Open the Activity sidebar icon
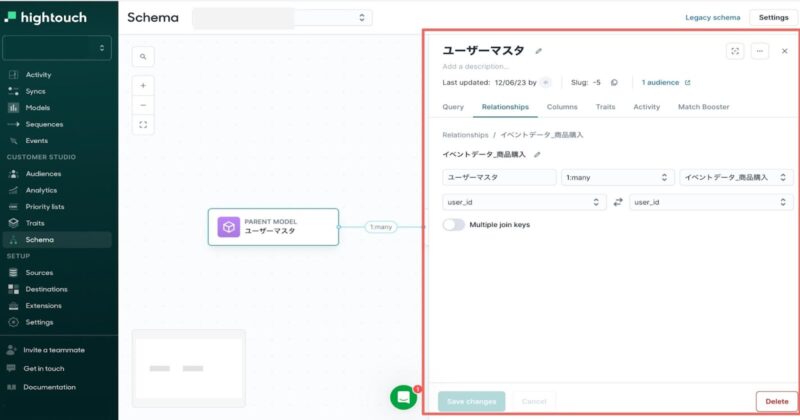 tap(13, 75)
